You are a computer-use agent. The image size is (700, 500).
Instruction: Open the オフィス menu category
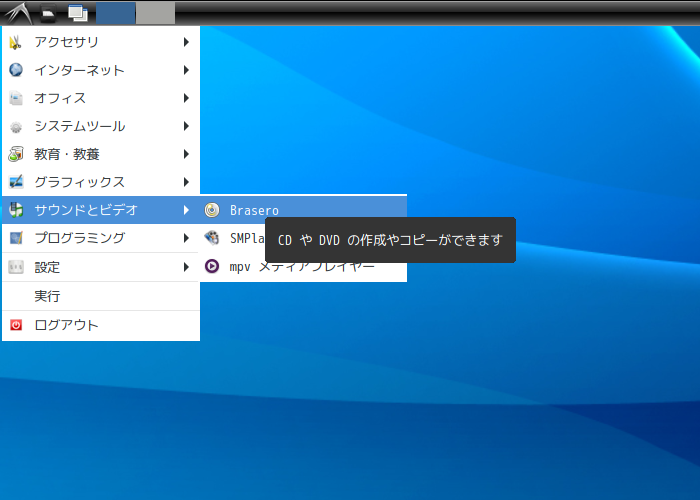[x=101, y=98]
